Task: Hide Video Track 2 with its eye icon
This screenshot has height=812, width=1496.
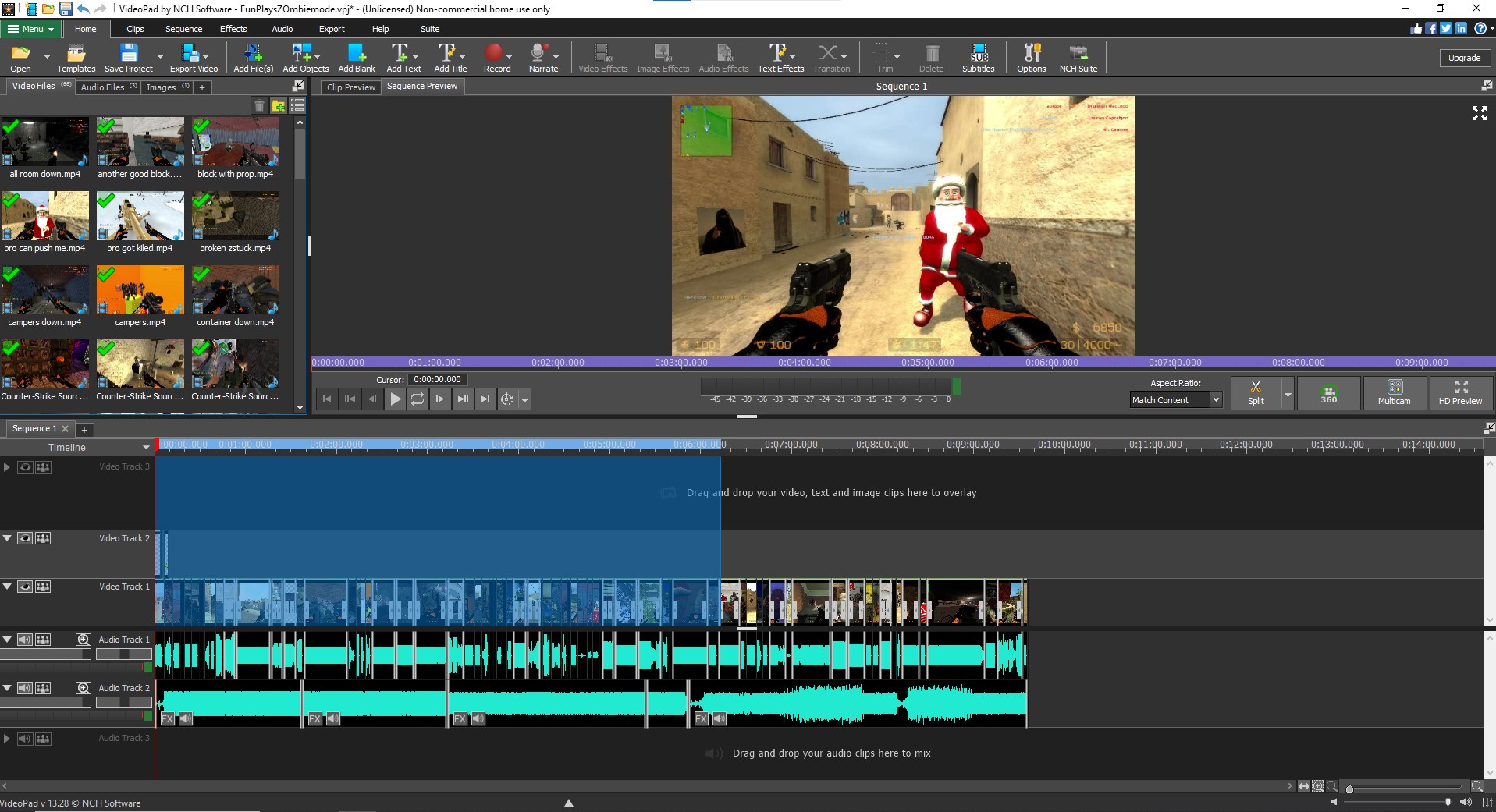Action: point(25,538)
